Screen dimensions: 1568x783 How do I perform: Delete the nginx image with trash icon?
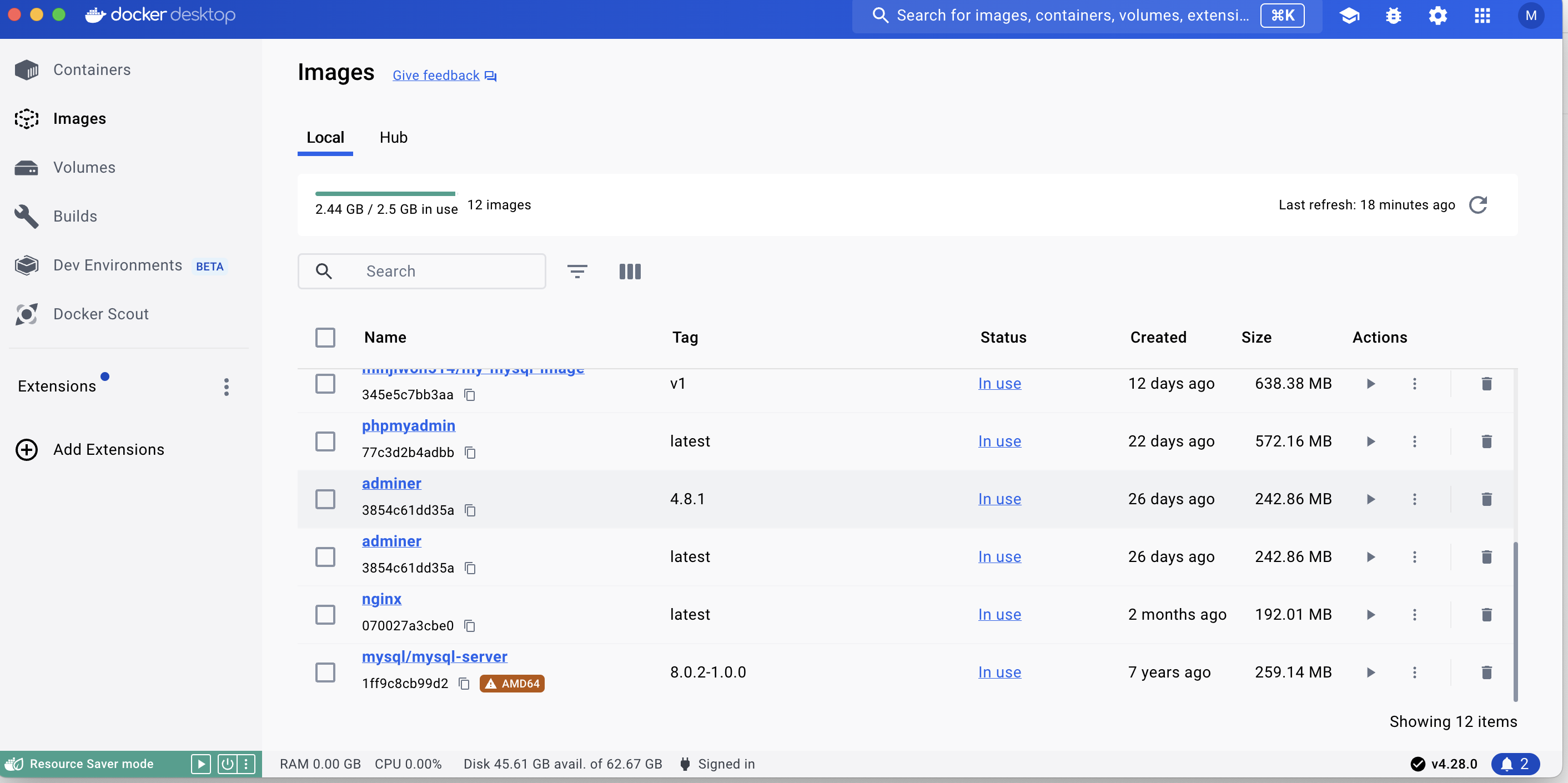(1486, 614)
